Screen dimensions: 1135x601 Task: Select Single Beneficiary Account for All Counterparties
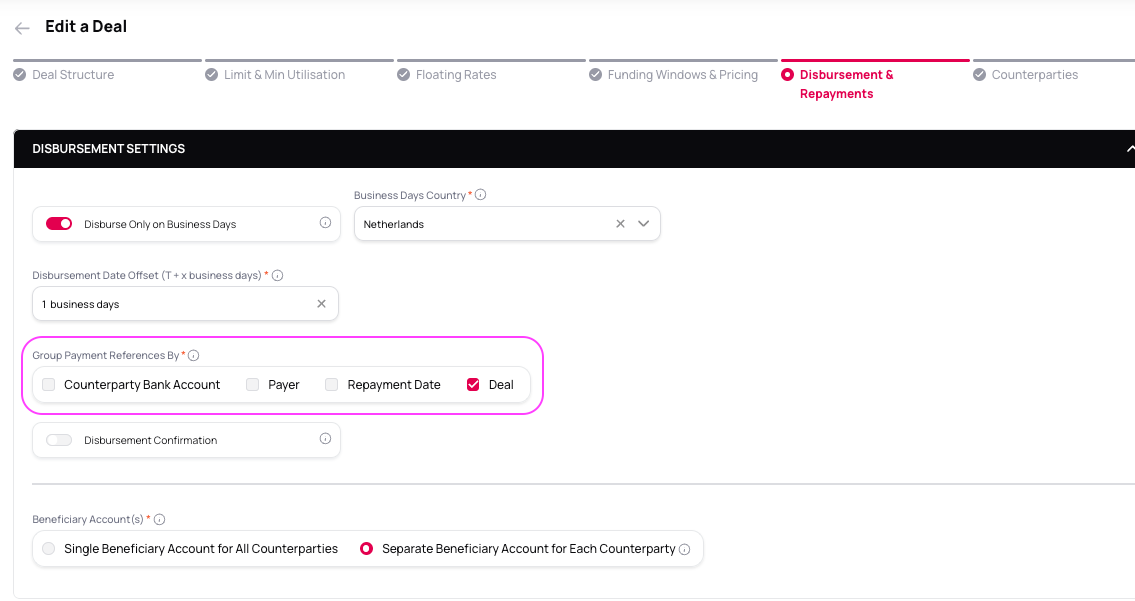pos(49,549)
